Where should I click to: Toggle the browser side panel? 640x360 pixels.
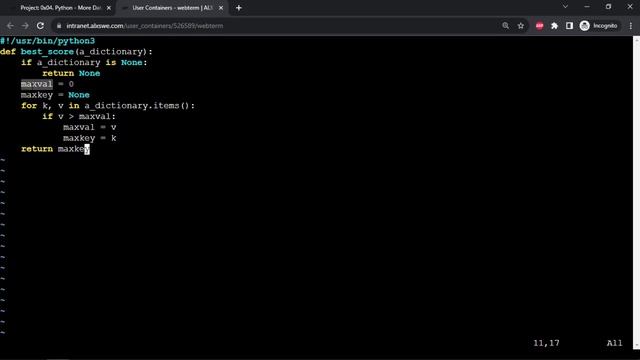click(x=569, y=26)
